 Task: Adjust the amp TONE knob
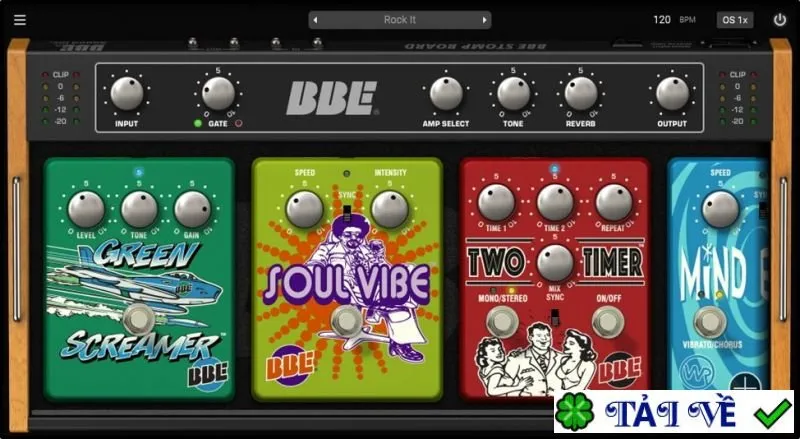513,93
